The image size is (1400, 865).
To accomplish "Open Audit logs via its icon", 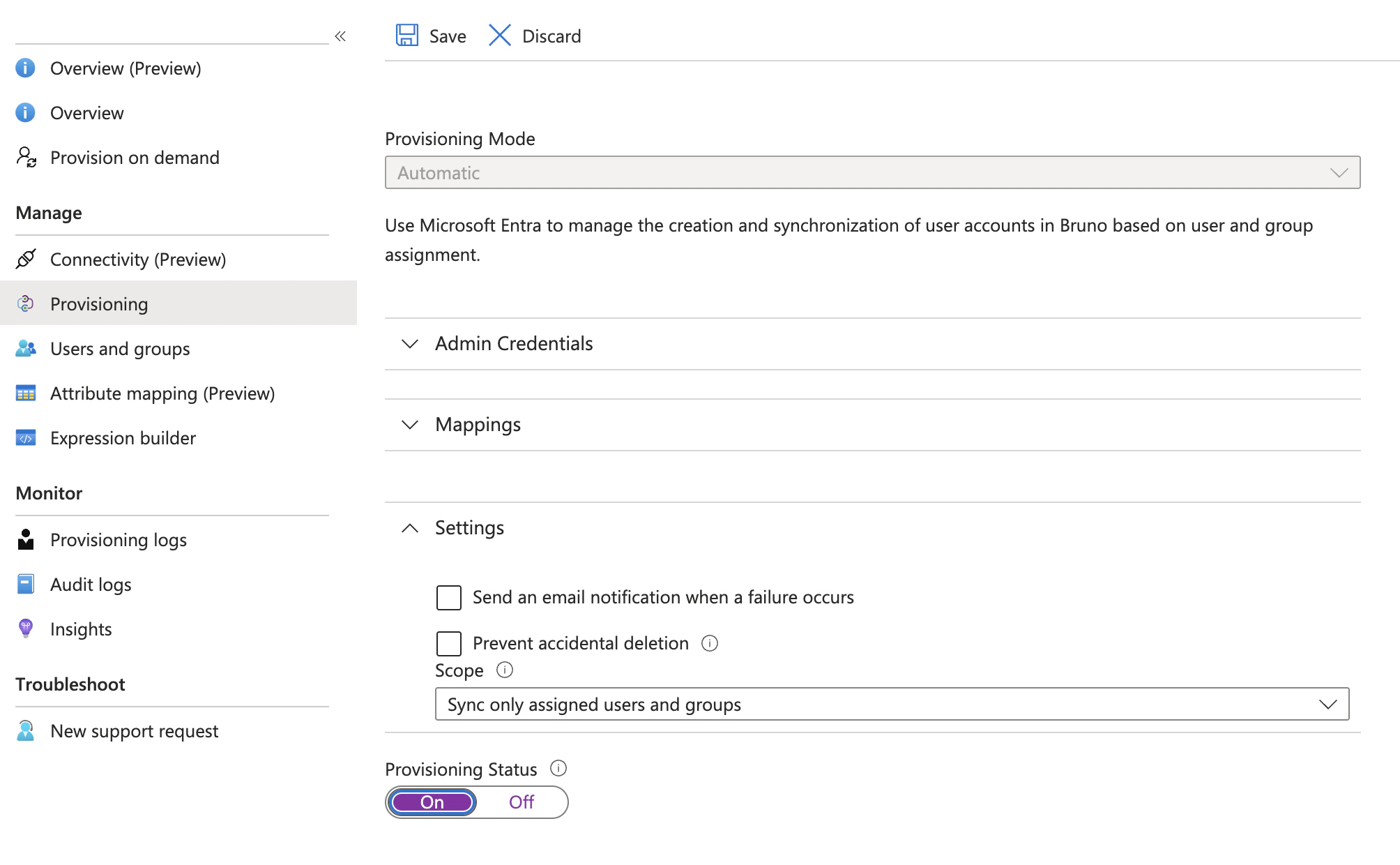I will tap(26, 584).
